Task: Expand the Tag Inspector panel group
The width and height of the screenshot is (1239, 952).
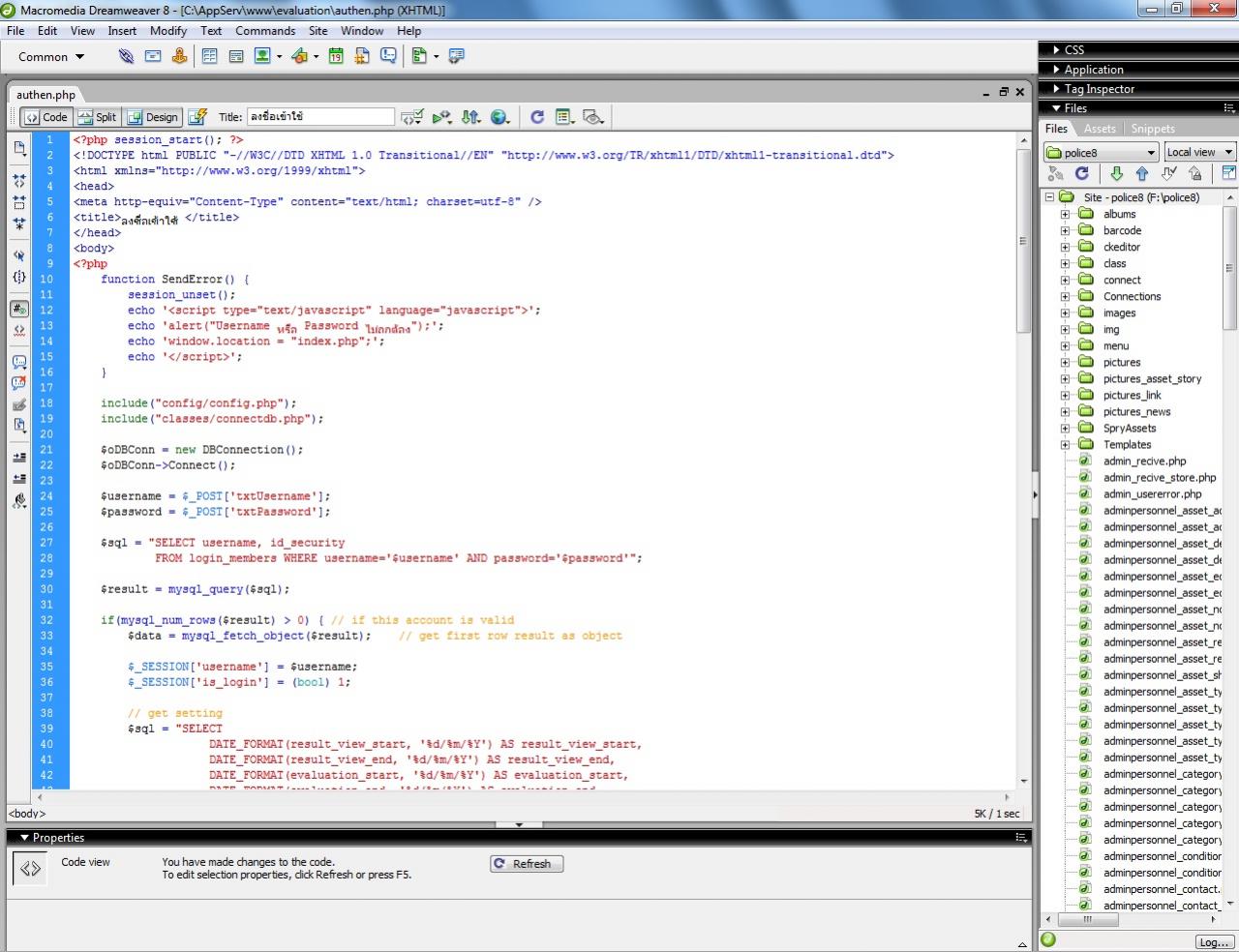Action: pos(1056,89)
